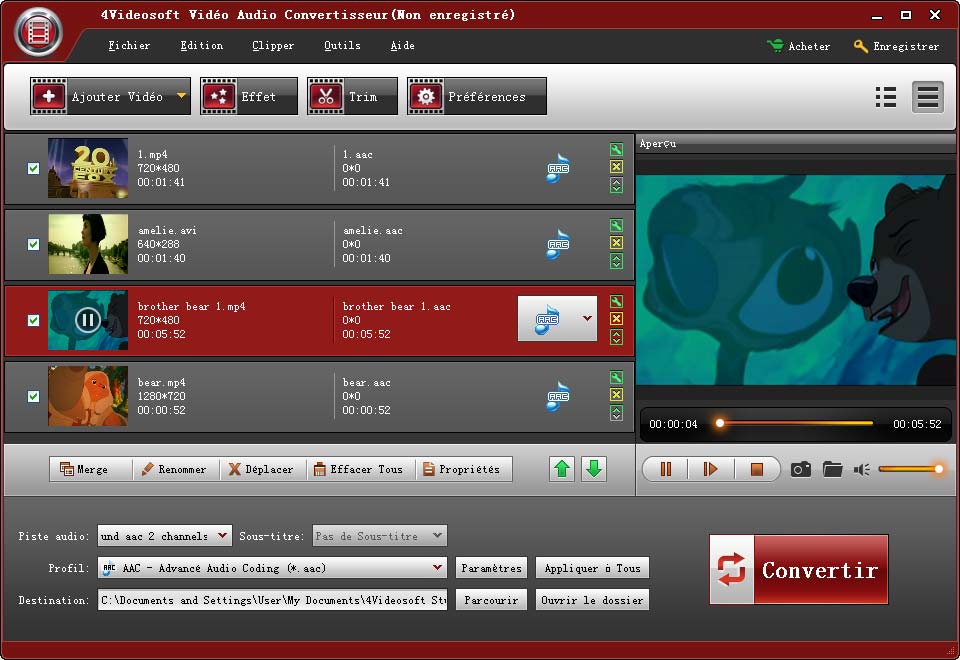The image size is (960, 660).
Task: Click the Convertir button
Action: pyautogui.click(x=798, y=570)
